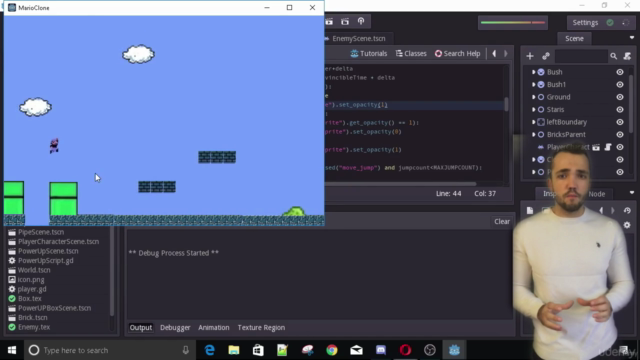Image resolution: width=640 pixels, height=360 pixels.
Task: Go forward in script history with the right arrow
Action: [x=506, y=53]
